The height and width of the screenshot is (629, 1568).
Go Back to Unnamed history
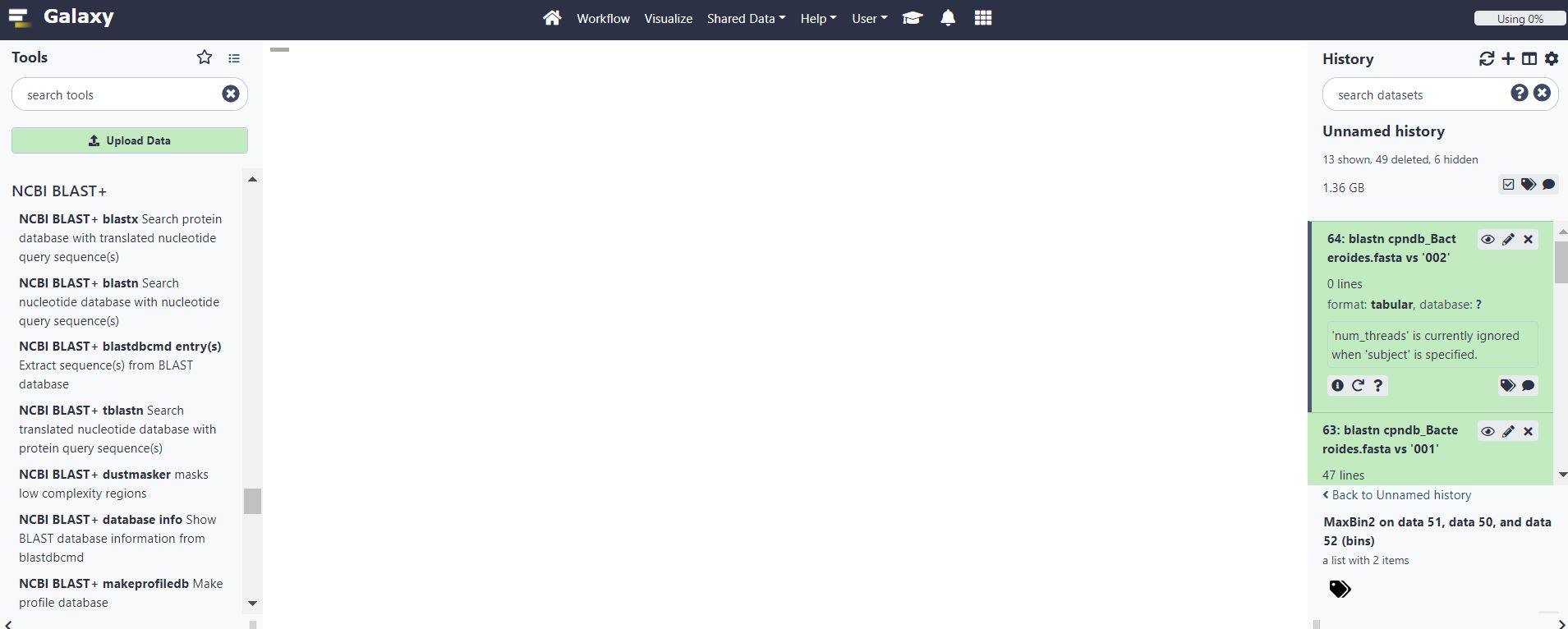(x=1396, y=495)
